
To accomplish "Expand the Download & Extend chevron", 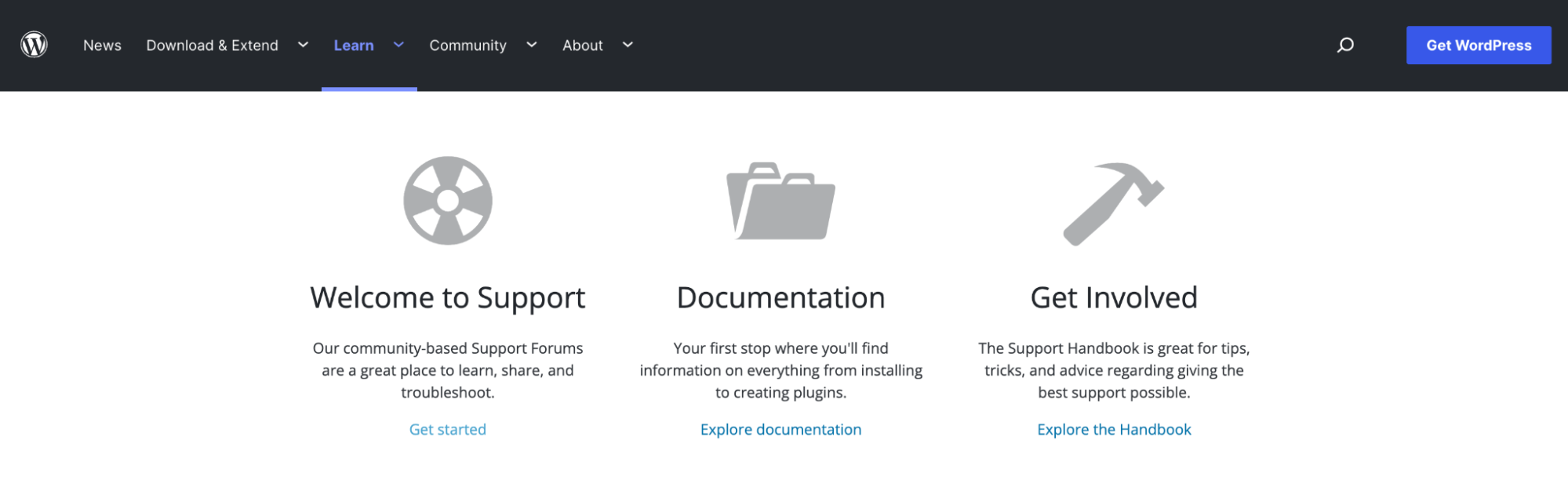I will [303, 45].
